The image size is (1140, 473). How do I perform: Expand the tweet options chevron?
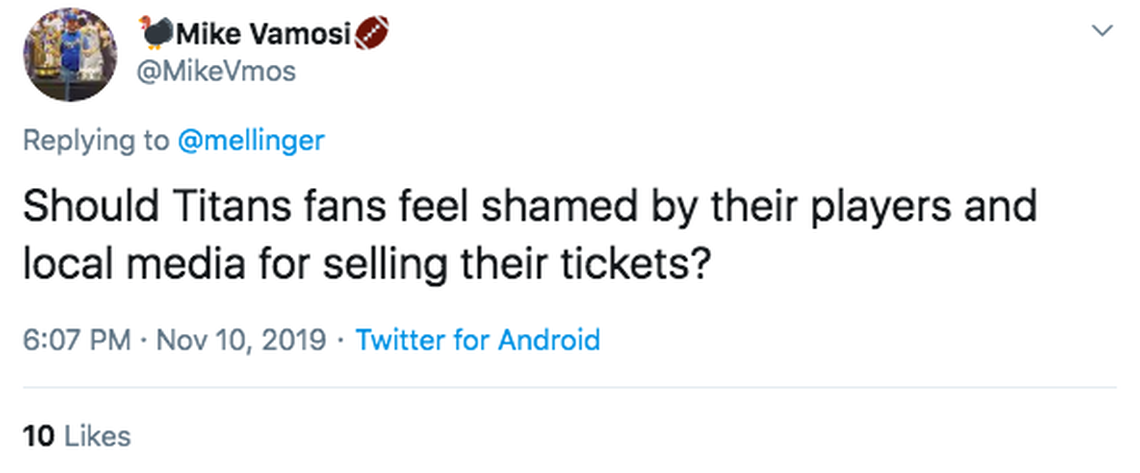coord(1101,31)
